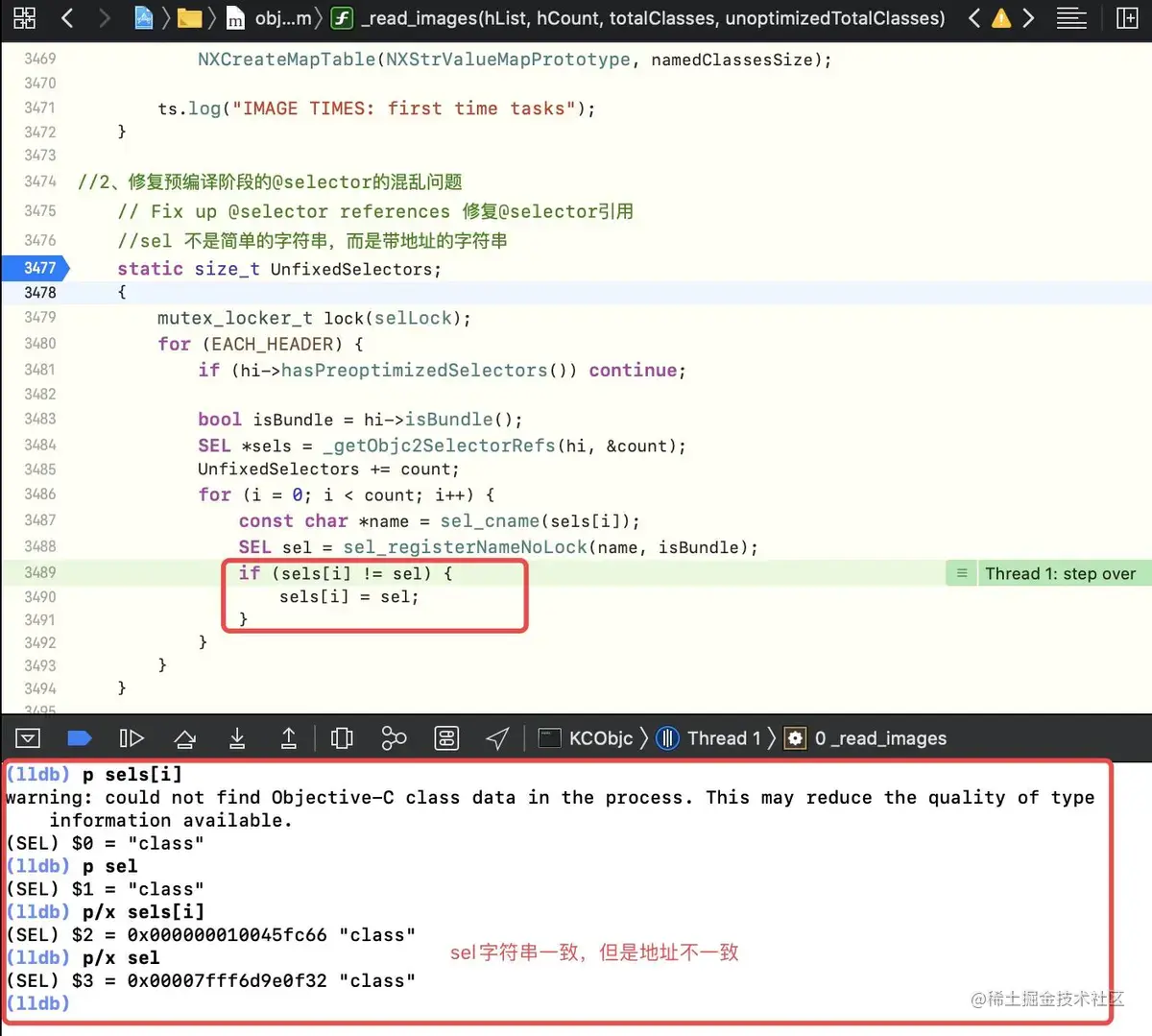The width and height of the screenshot is (1152, 1036).
Task: Open the _read_images function breadcrumb
Action: 637,18
